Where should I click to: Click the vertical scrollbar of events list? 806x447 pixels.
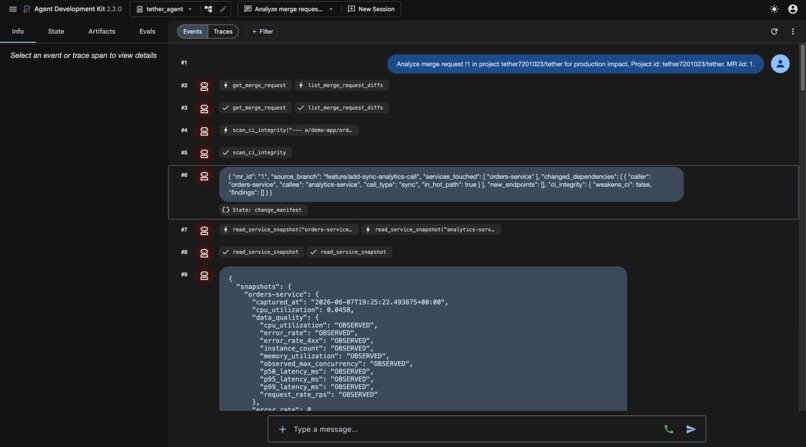(802, 68)
